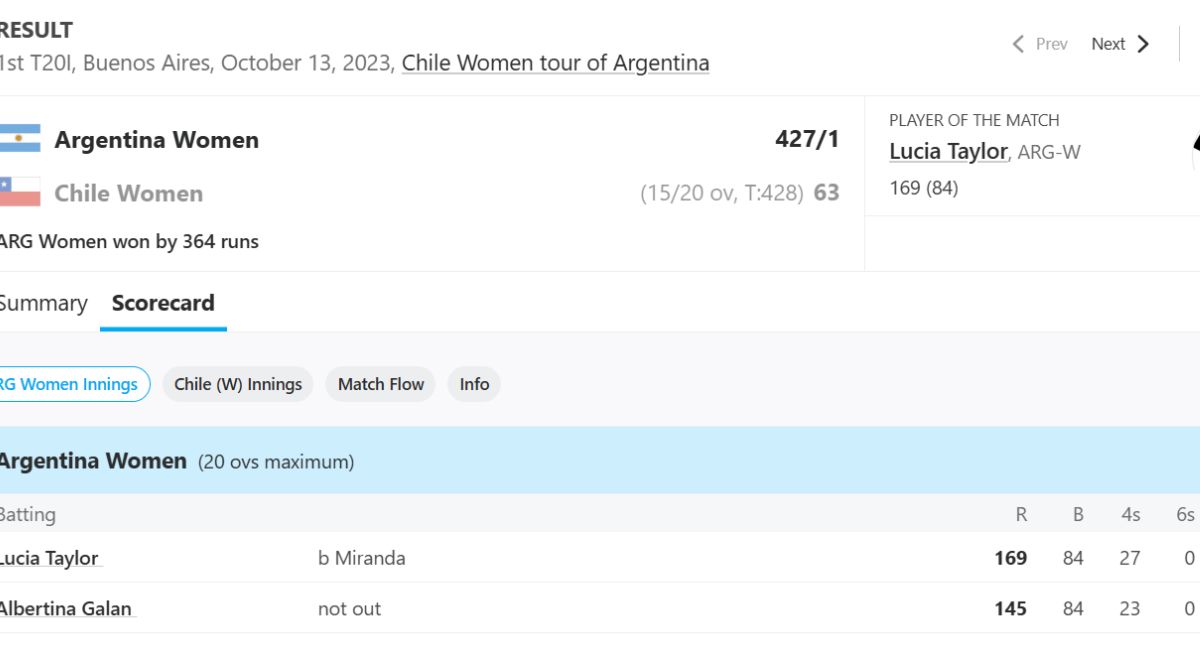The image size is (1200, 645).
Task: Click the Argentina Women innings header bar
Action: tap(600, 461)
